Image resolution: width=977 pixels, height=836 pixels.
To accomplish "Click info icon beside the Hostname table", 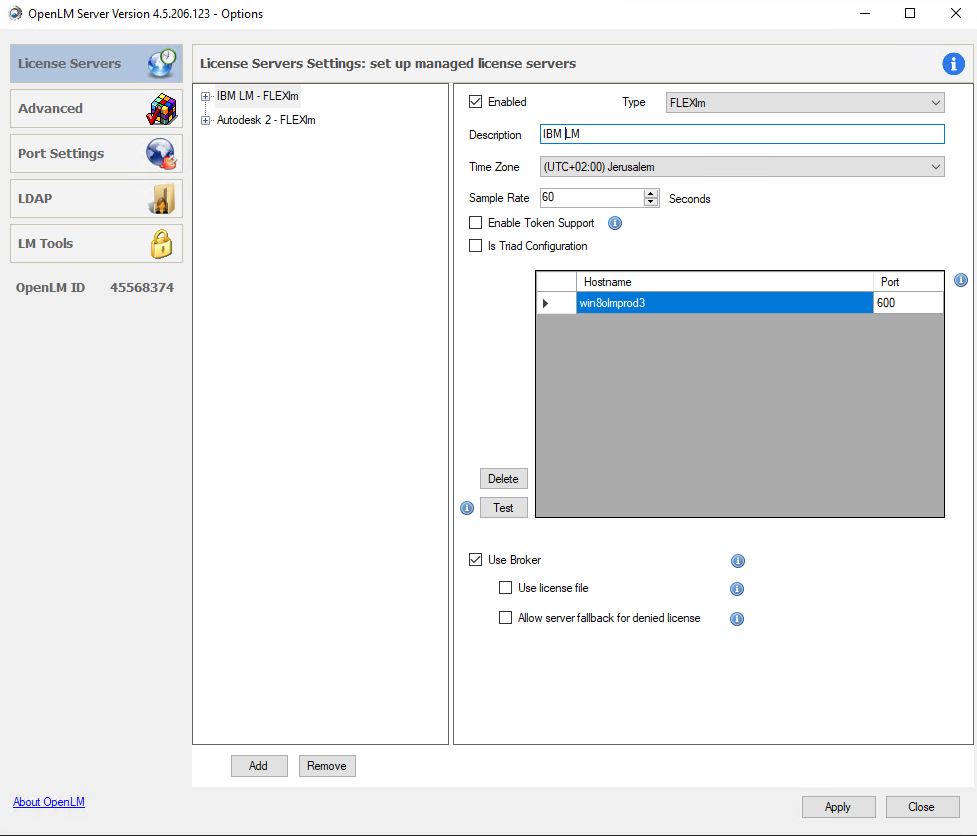I will (x=961, y=281).
